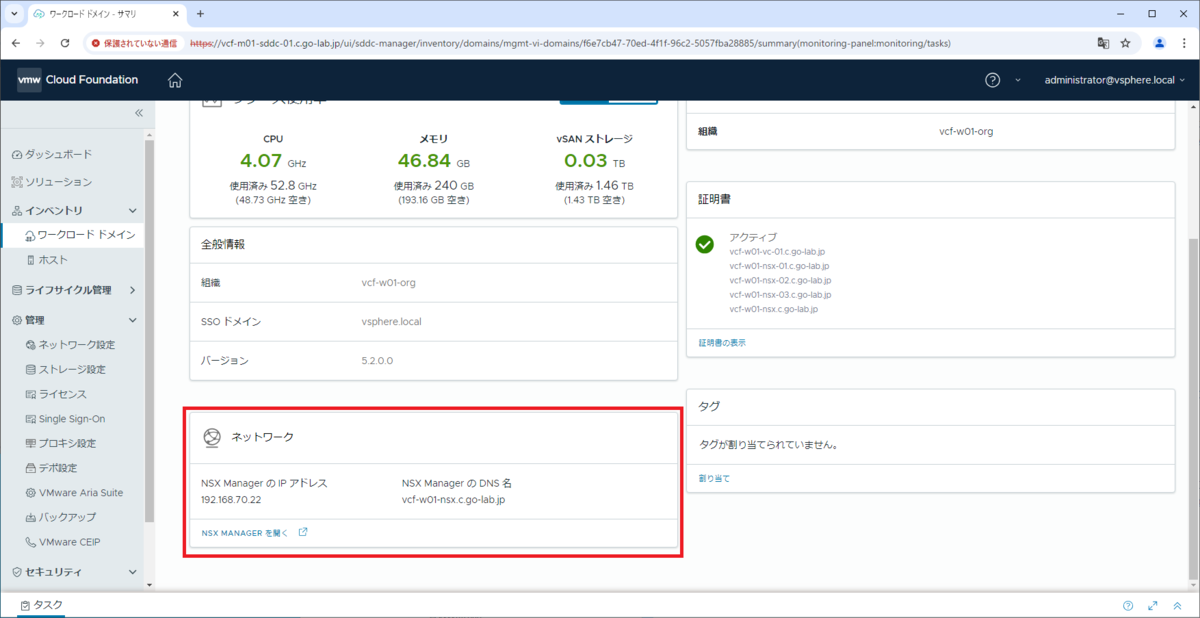Select the ワークロード ドメイン - サマリ browser tab

point(106,14)
